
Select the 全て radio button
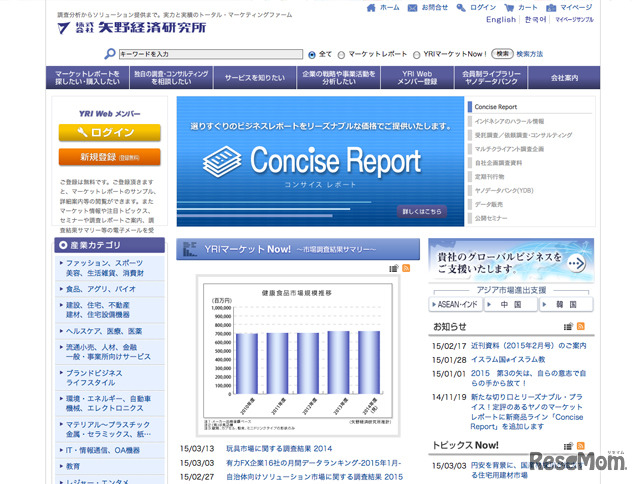(x=312, y=54)
